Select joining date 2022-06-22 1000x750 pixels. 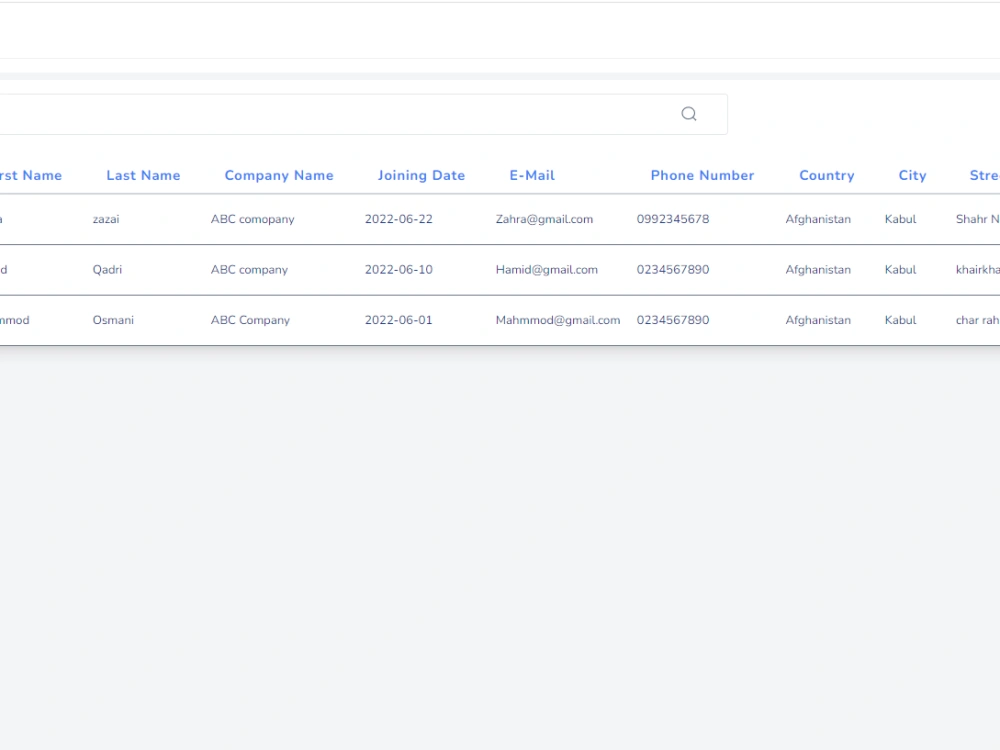pyautogui.click(x=399, y=219)
